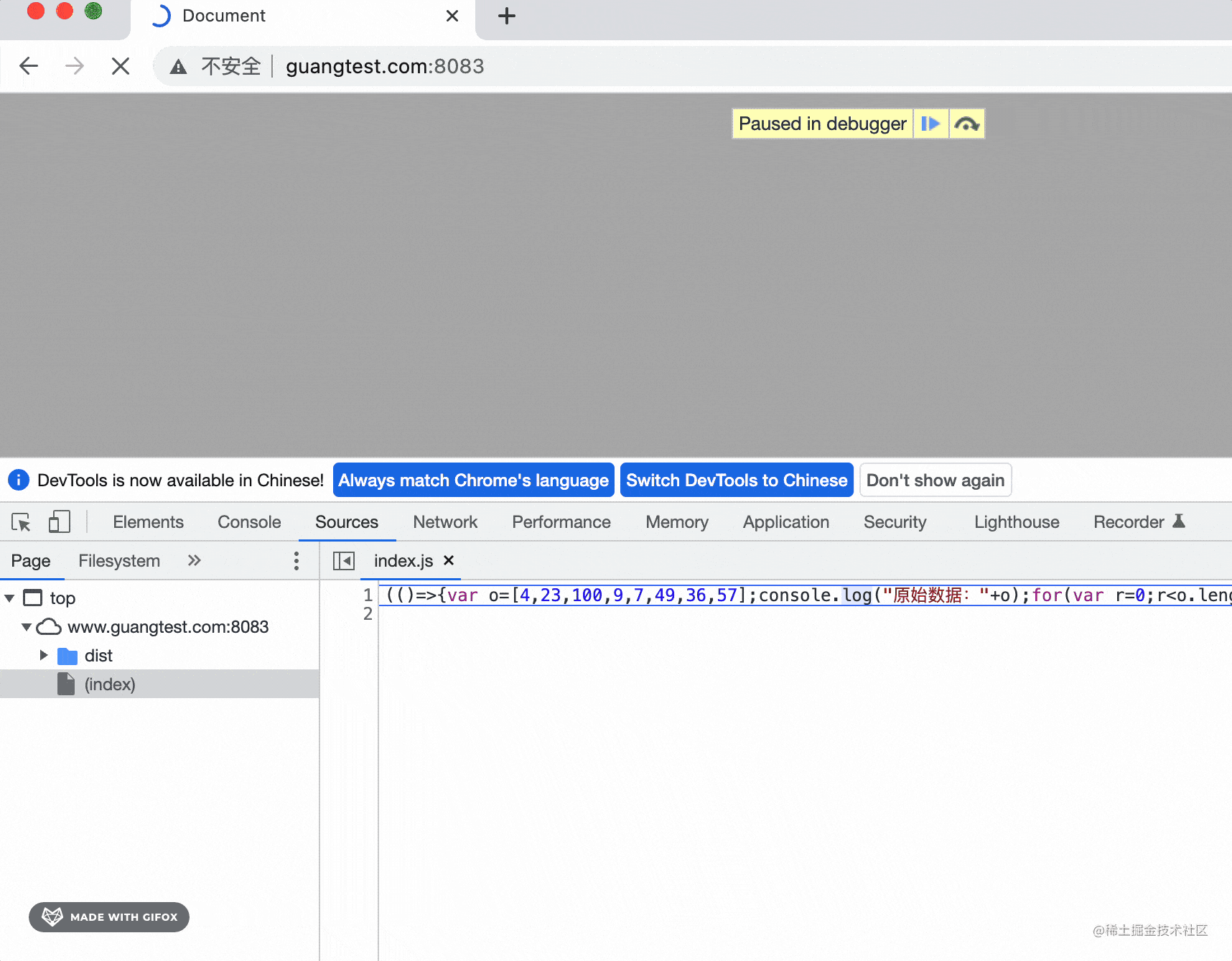The height and width of the screenshot is (961, 1232).
Task: Expand the dist folder
Action: tap(44, 655)
